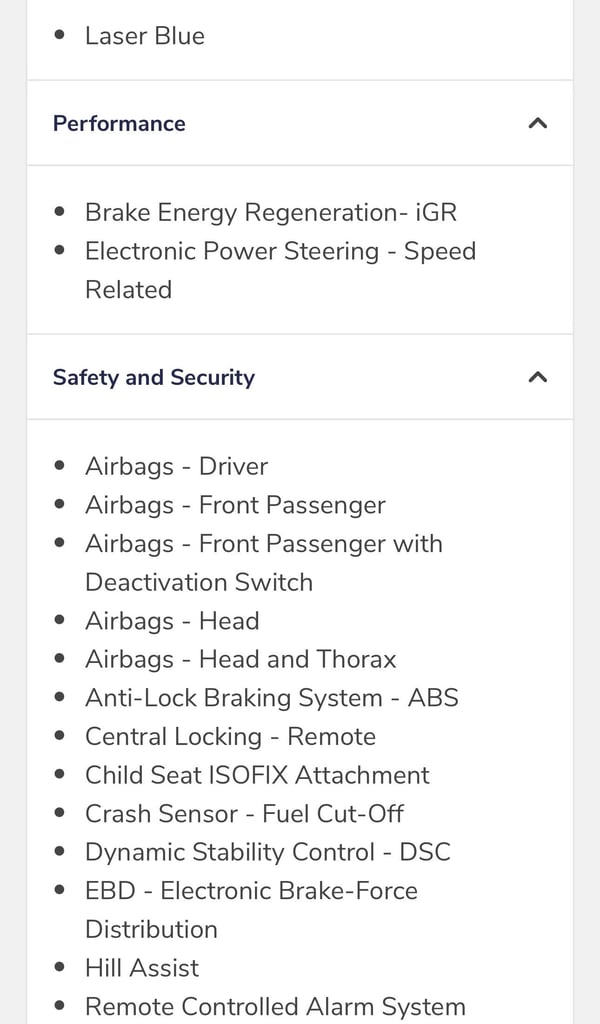Click the Hill Assist entry
This screenshot has width=600, height=1024.
click(142, 968)
